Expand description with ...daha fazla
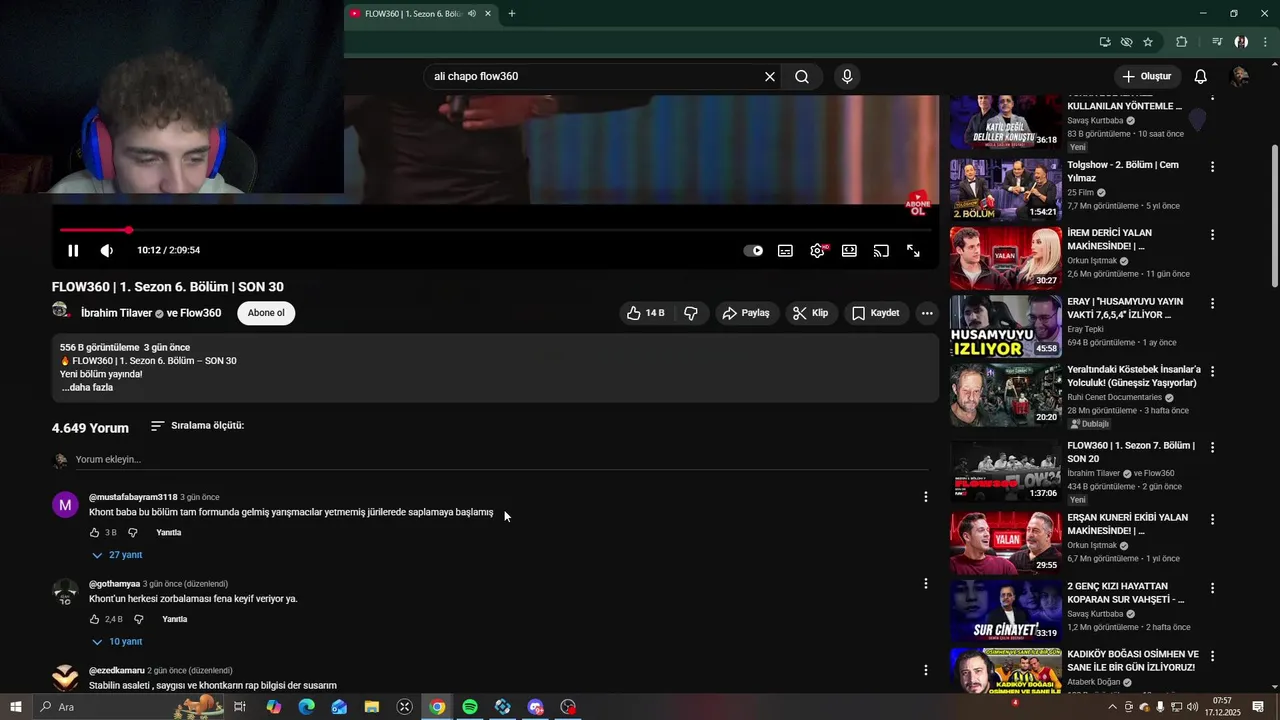Viewport: 1280px width, 720px height. coord(87,387)
